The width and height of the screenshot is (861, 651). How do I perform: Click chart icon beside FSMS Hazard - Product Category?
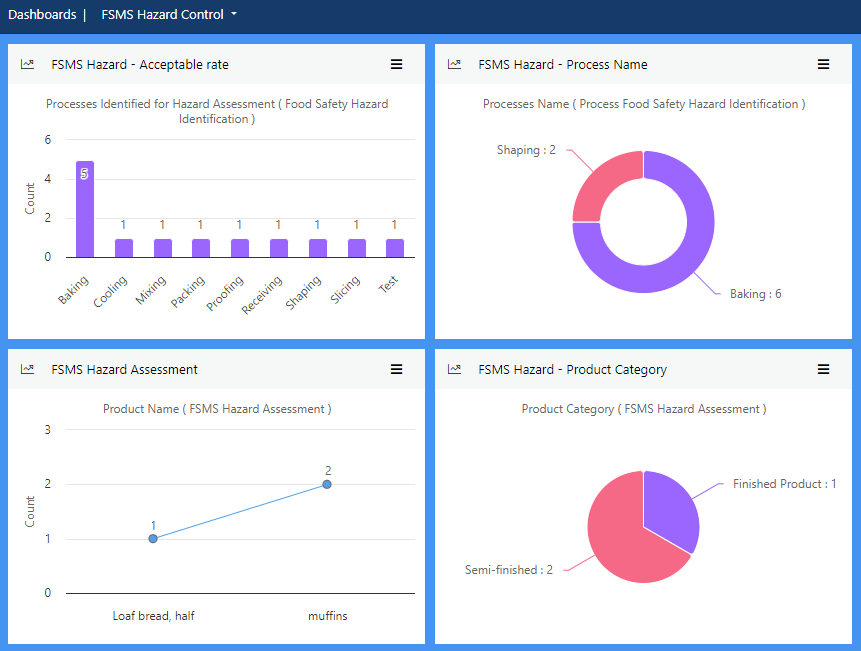point(455,369)
